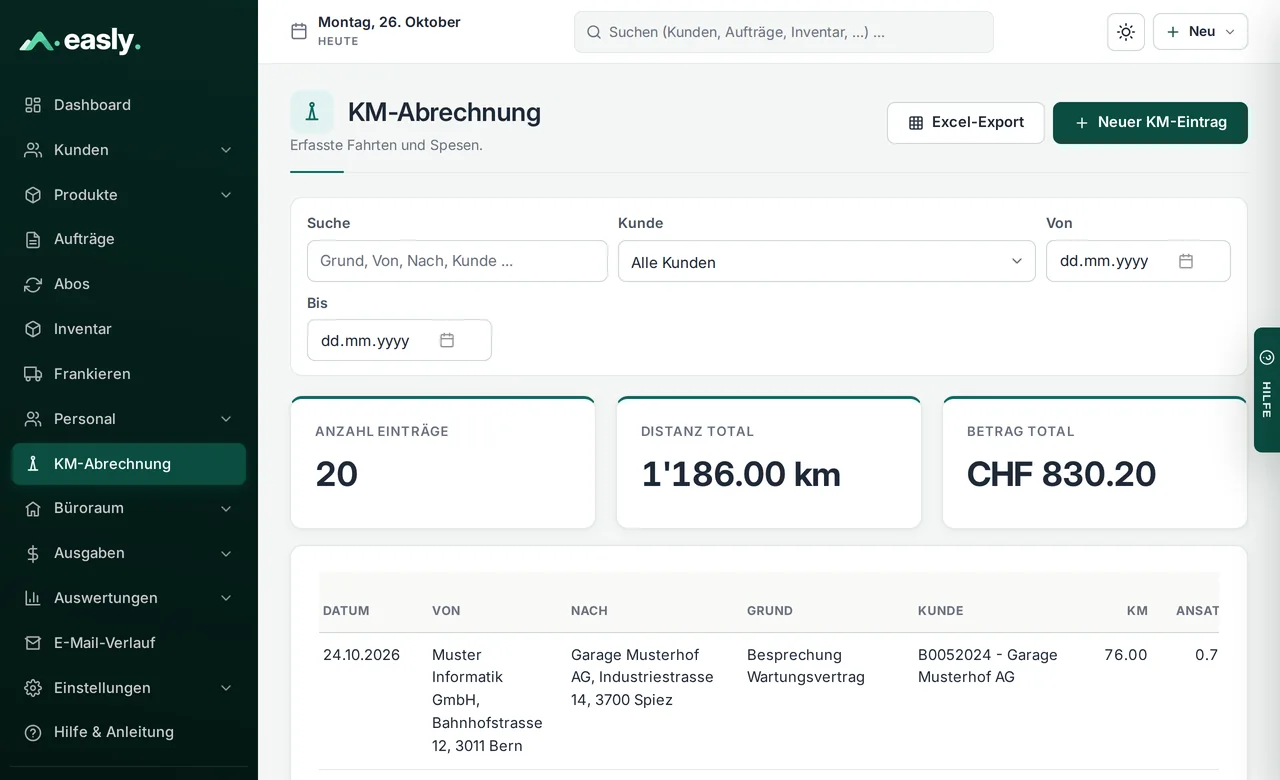
Task: Click the Produkte box icon
Action: coord(33,195)
